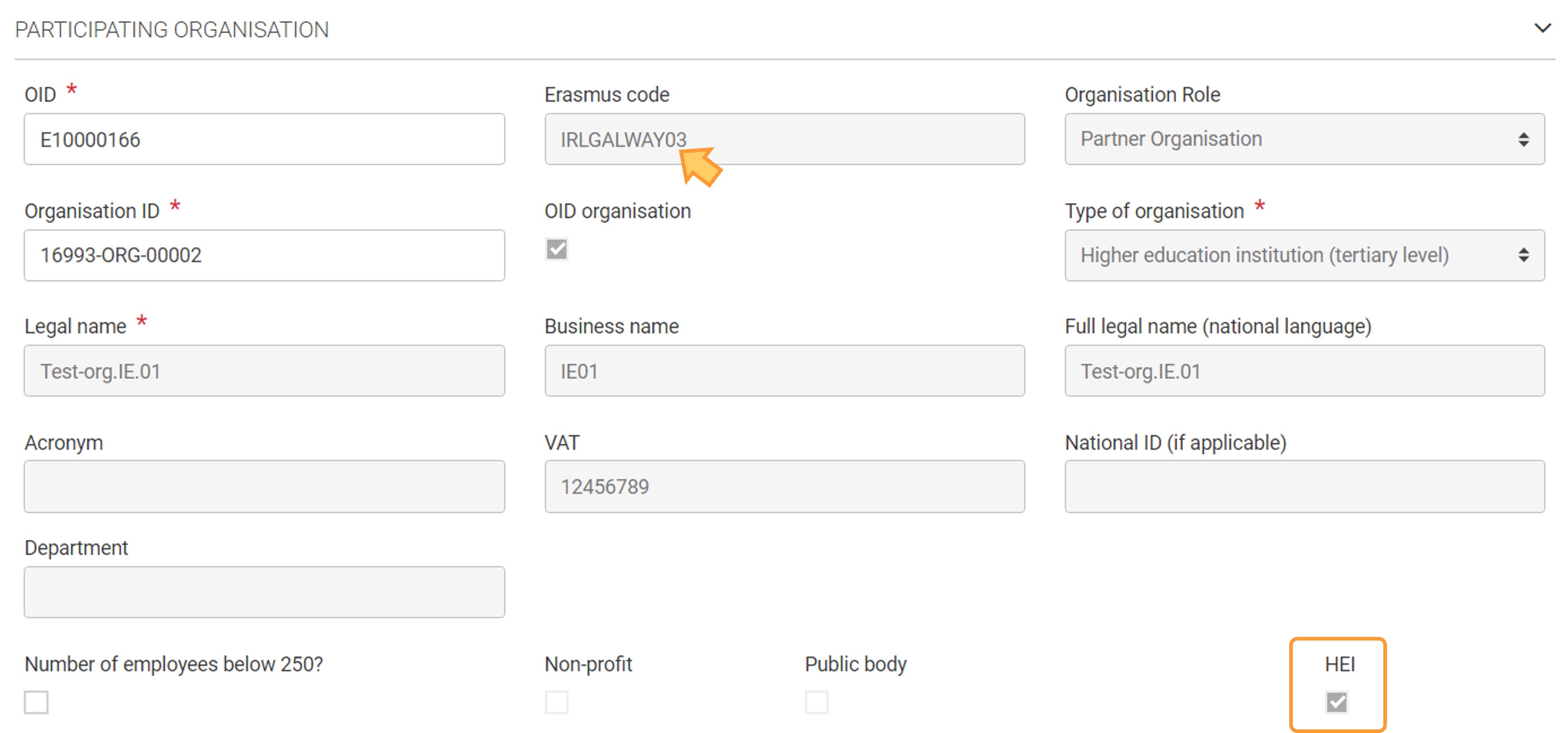Image resolution: width=1568 pixels, height=733 pixels.
Task: Open the Organisation Role dropdown
Action: (1305, 139)
